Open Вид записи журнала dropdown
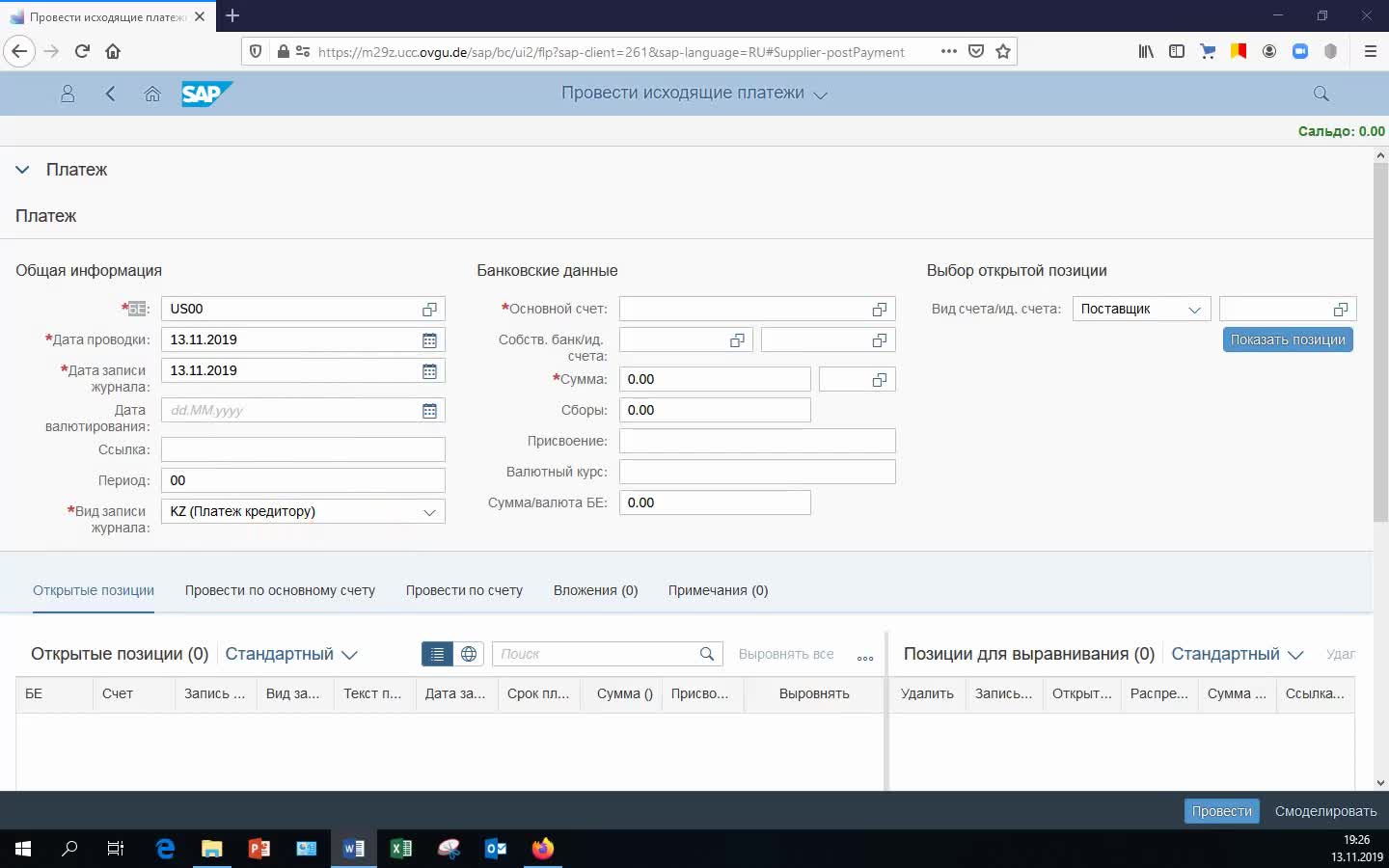Screen dimensions: 1389x868 pos(429,512)
